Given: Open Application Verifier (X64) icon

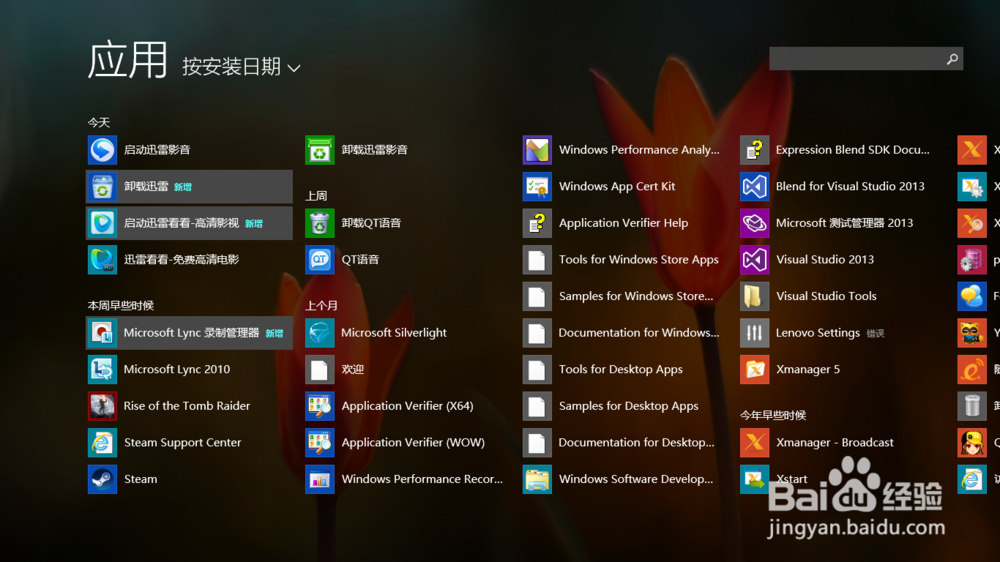Looking at the screenshot, I should pos(320,406).
